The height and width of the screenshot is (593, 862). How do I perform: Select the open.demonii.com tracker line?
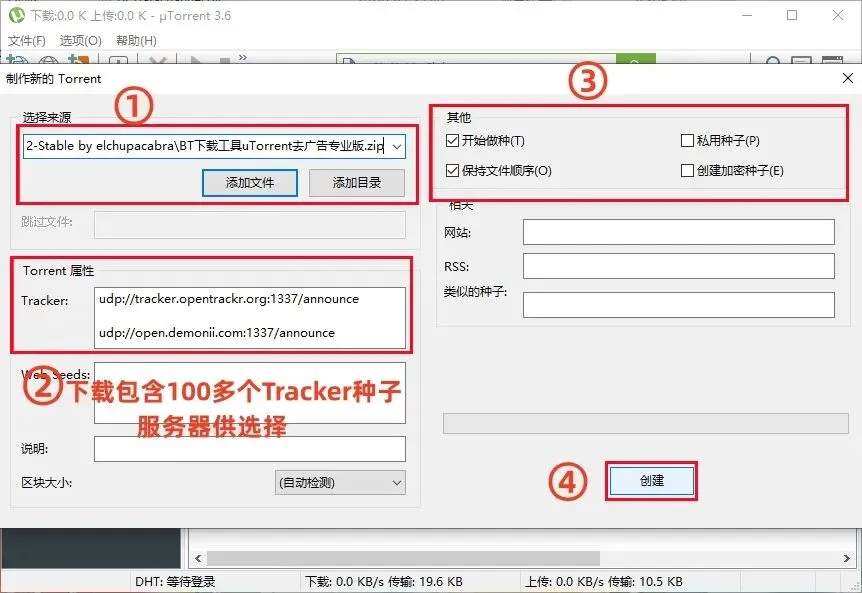point(217,332)
